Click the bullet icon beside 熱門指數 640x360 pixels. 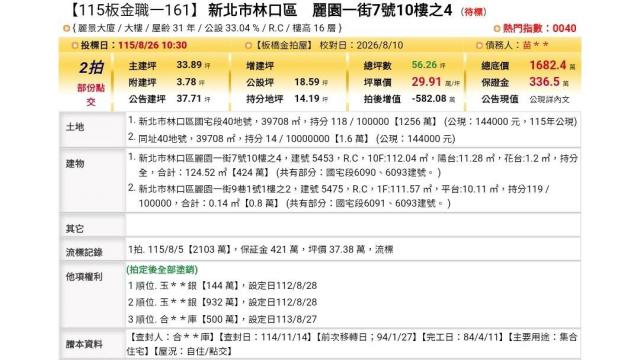(497, 29)
